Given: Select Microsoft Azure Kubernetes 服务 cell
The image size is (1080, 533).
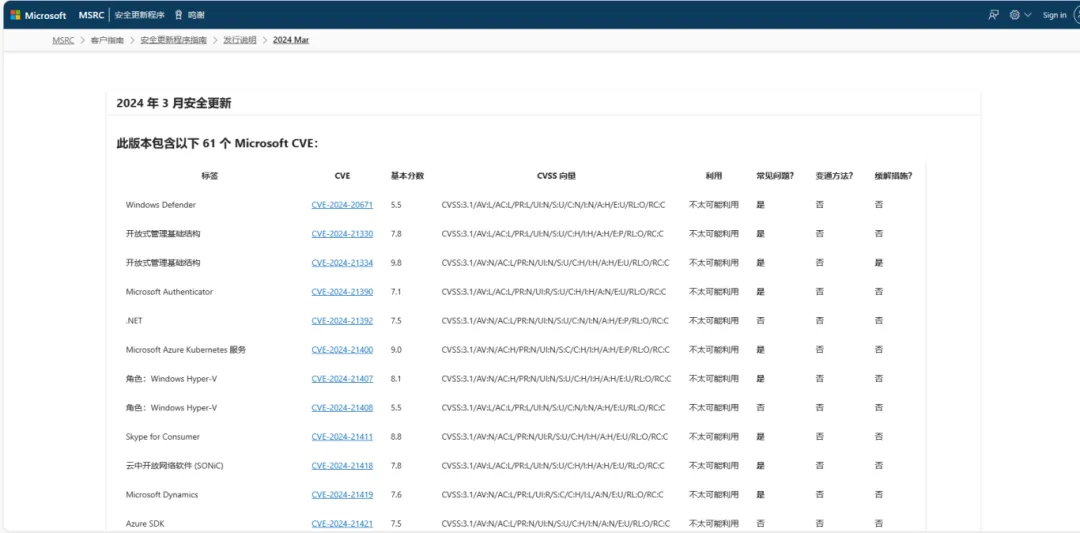Looking at the screenshot, I should 186,349.
